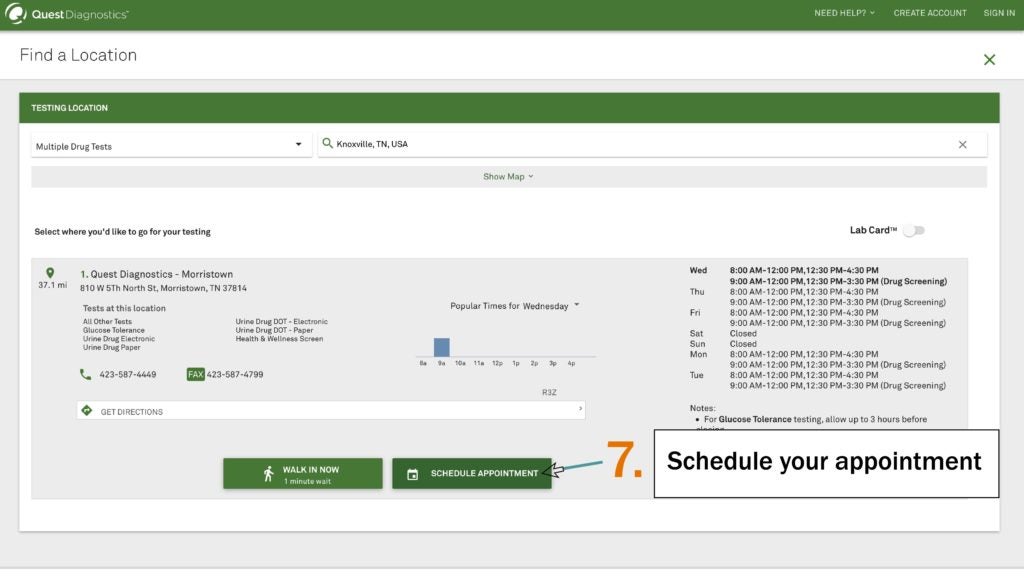Click the Sat Closed hours row

tap(723, 333)
